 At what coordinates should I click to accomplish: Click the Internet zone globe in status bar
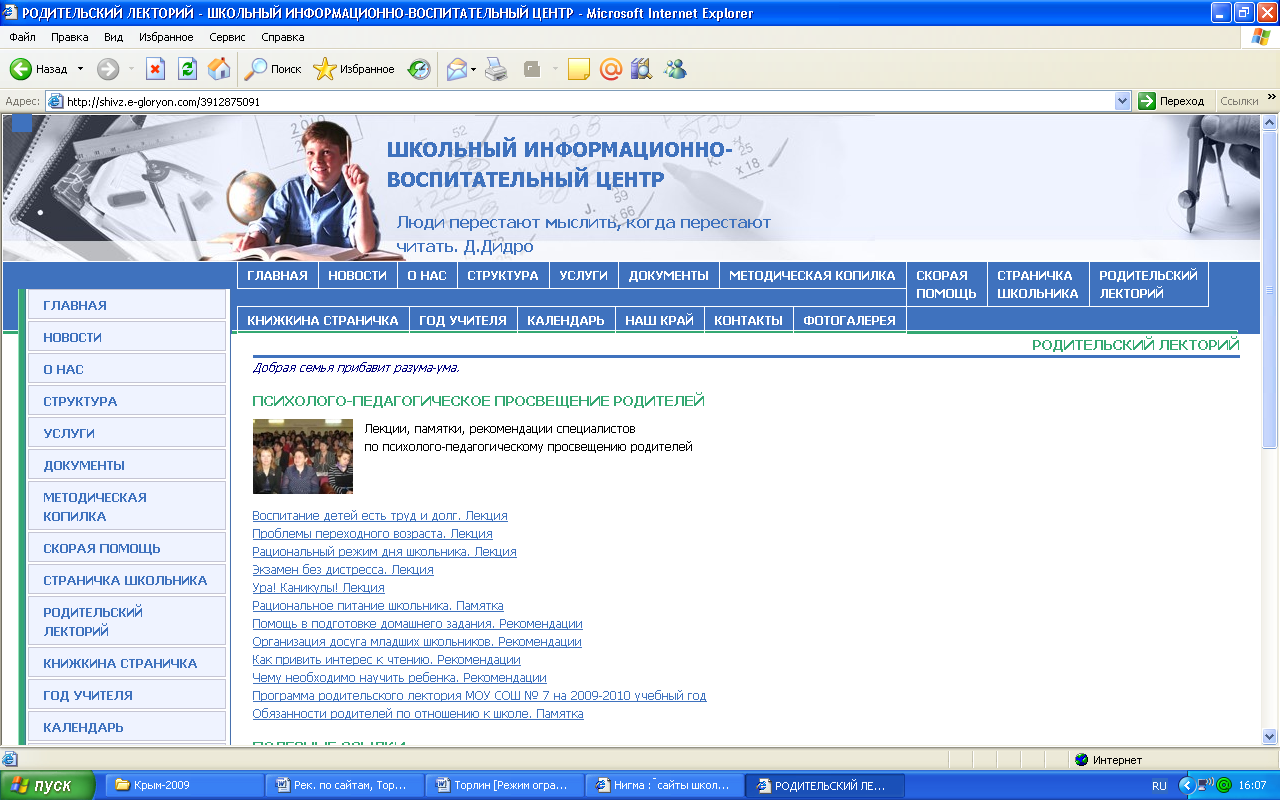tap(1081, 760)
